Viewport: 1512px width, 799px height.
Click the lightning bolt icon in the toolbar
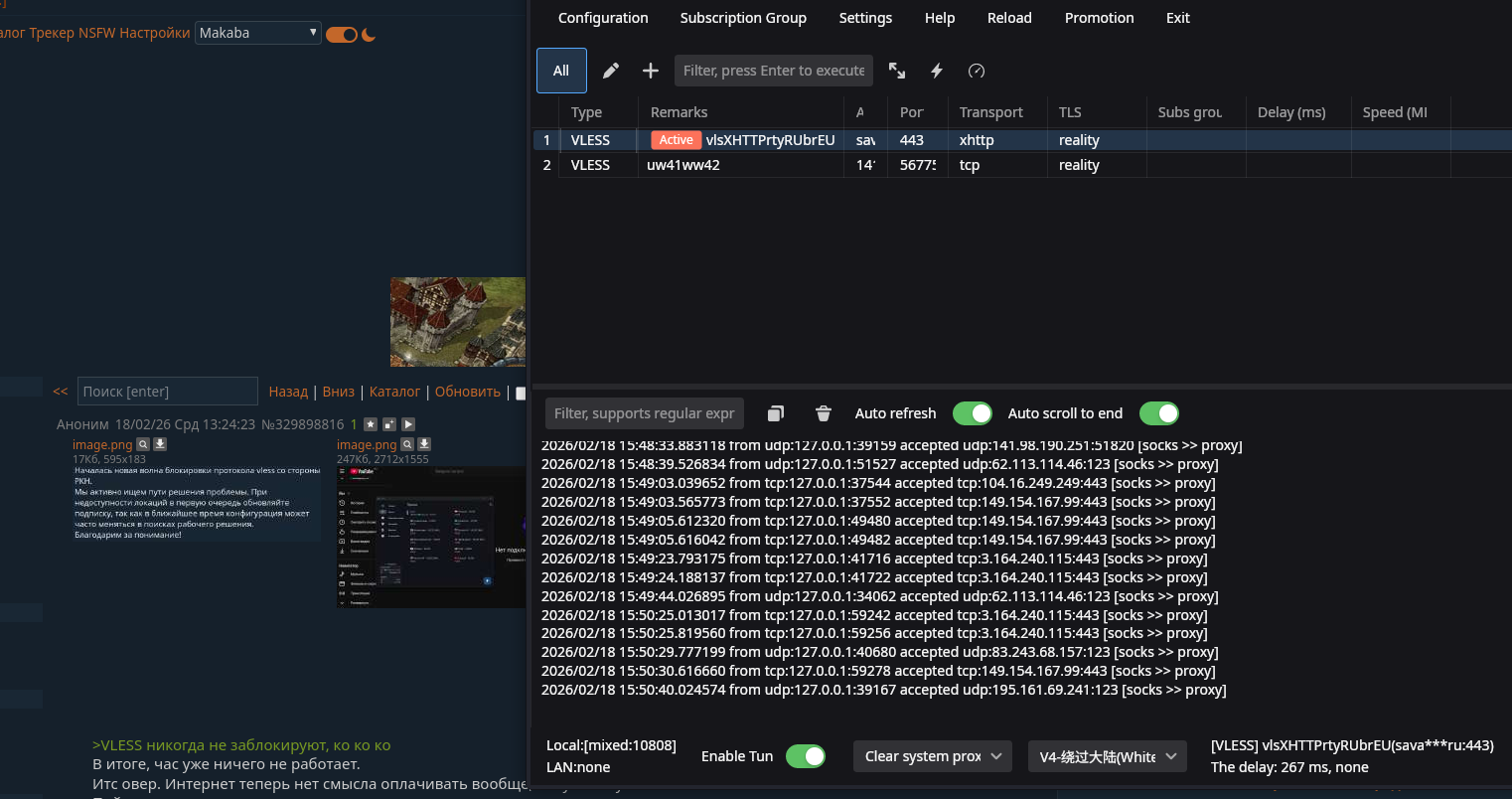(937, 71)
